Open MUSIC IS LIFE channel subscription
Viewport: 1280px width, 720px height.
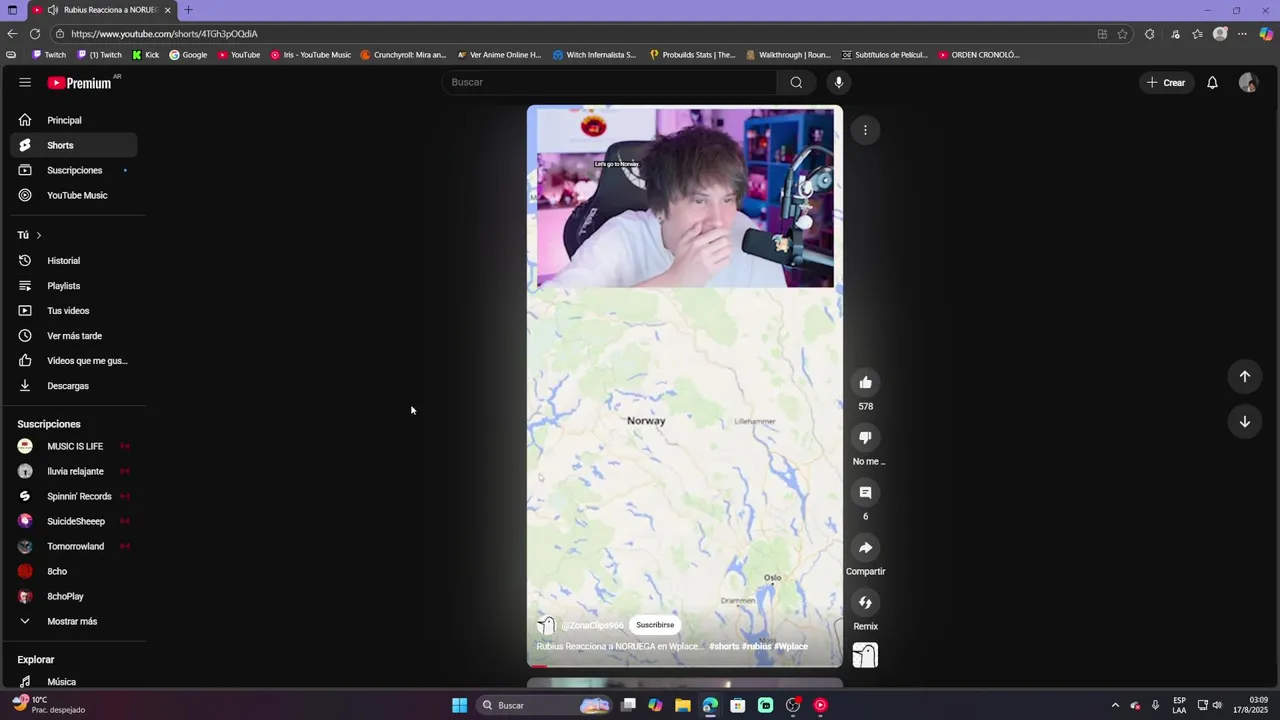click(x=74, y=446)
